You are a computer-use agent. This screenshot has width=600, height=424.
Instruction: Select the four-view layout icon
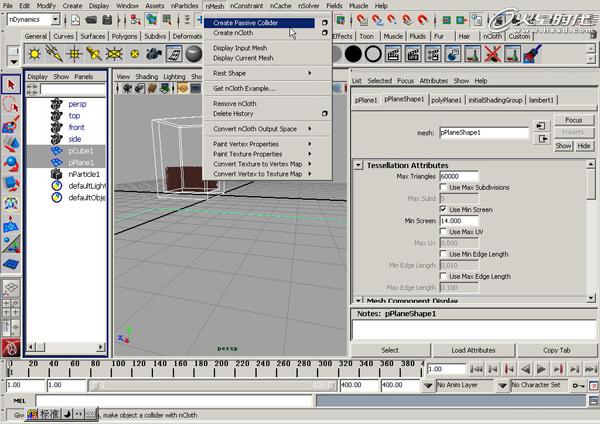(11, 309)
